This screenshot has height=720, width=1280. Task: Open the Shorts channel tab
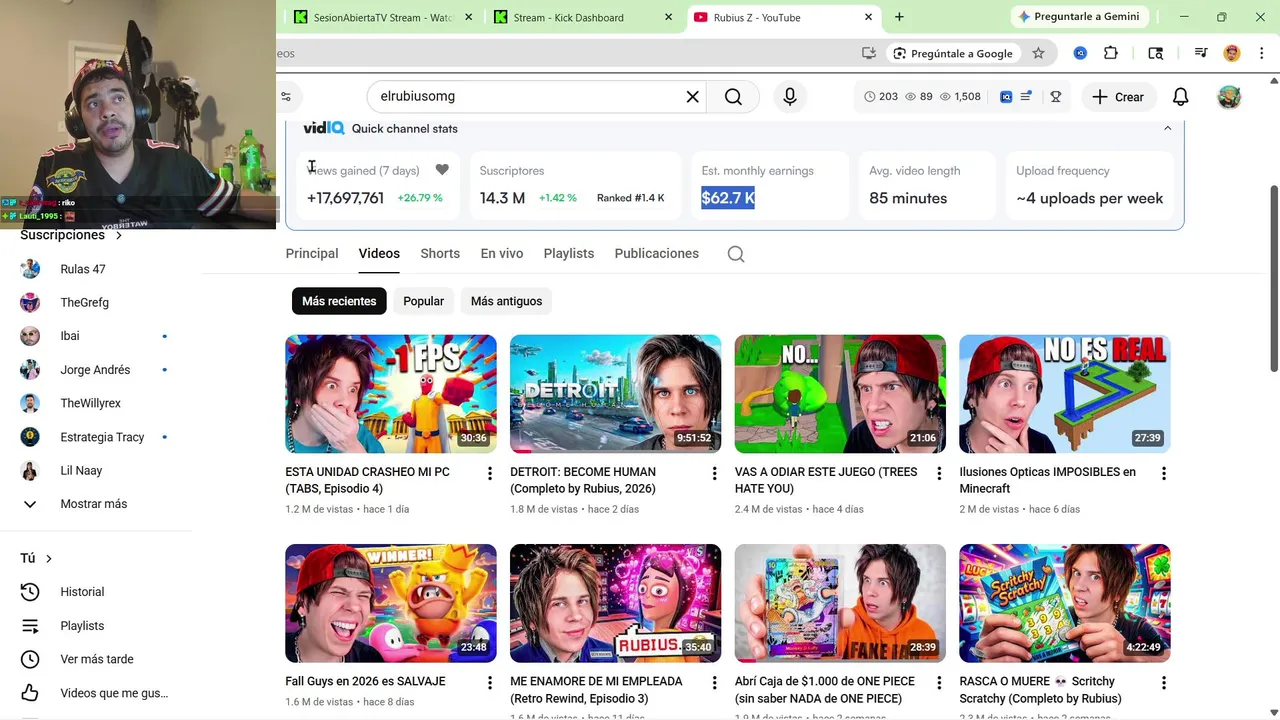tap(440, 254)
